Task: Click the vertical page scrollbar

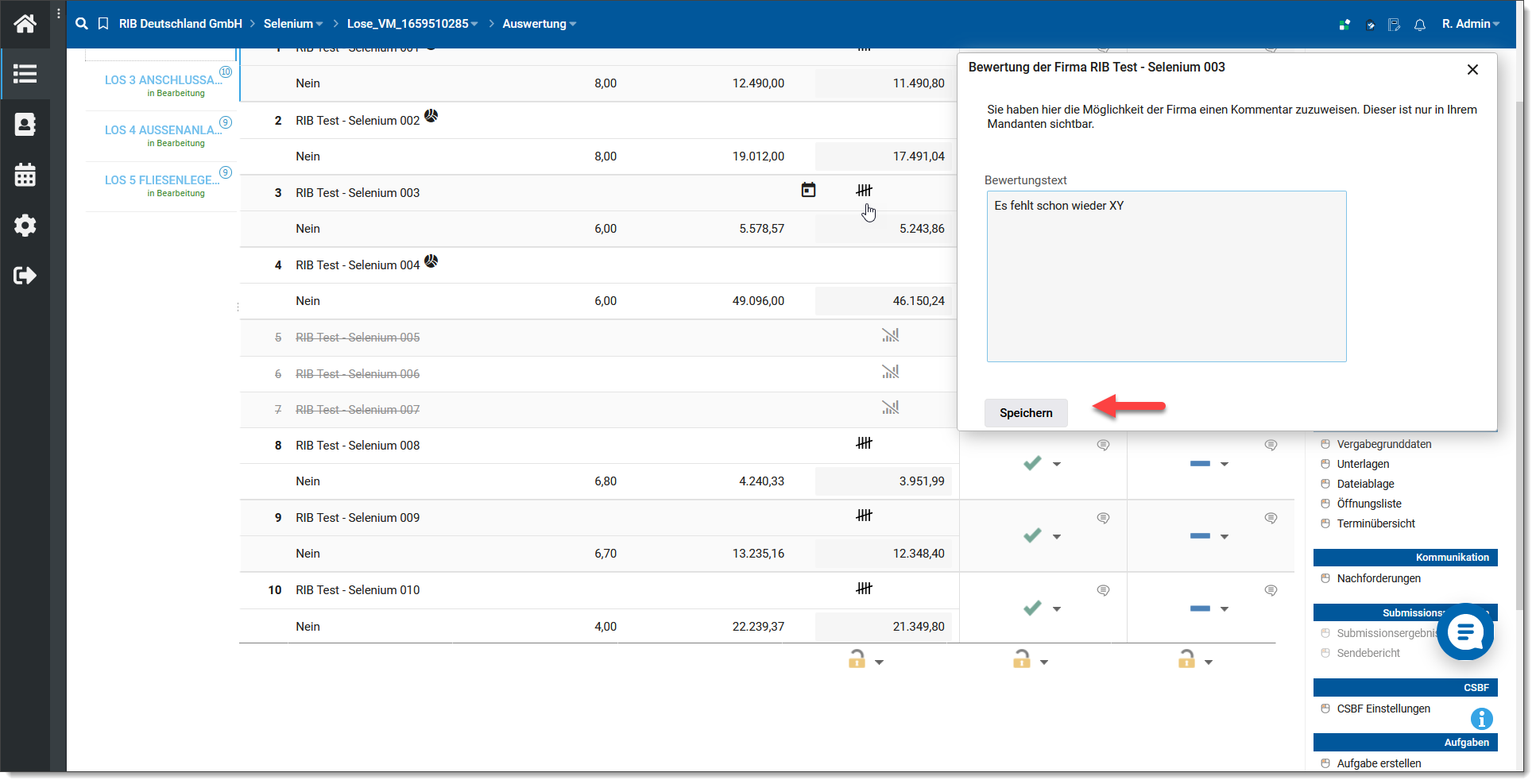Action: 1519,355
